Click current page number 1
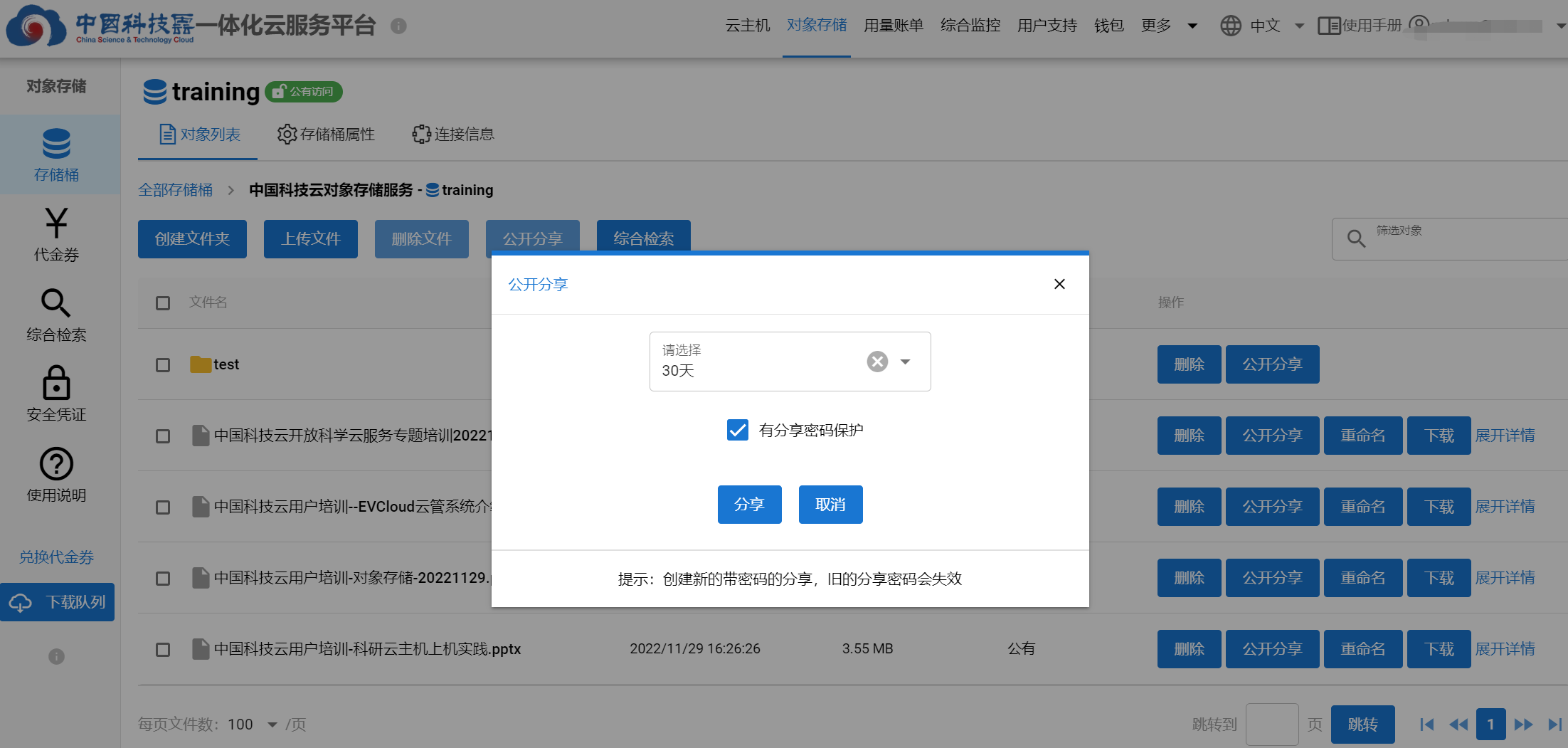The width and height of the screenshot is (1568, 748). 1490,725
